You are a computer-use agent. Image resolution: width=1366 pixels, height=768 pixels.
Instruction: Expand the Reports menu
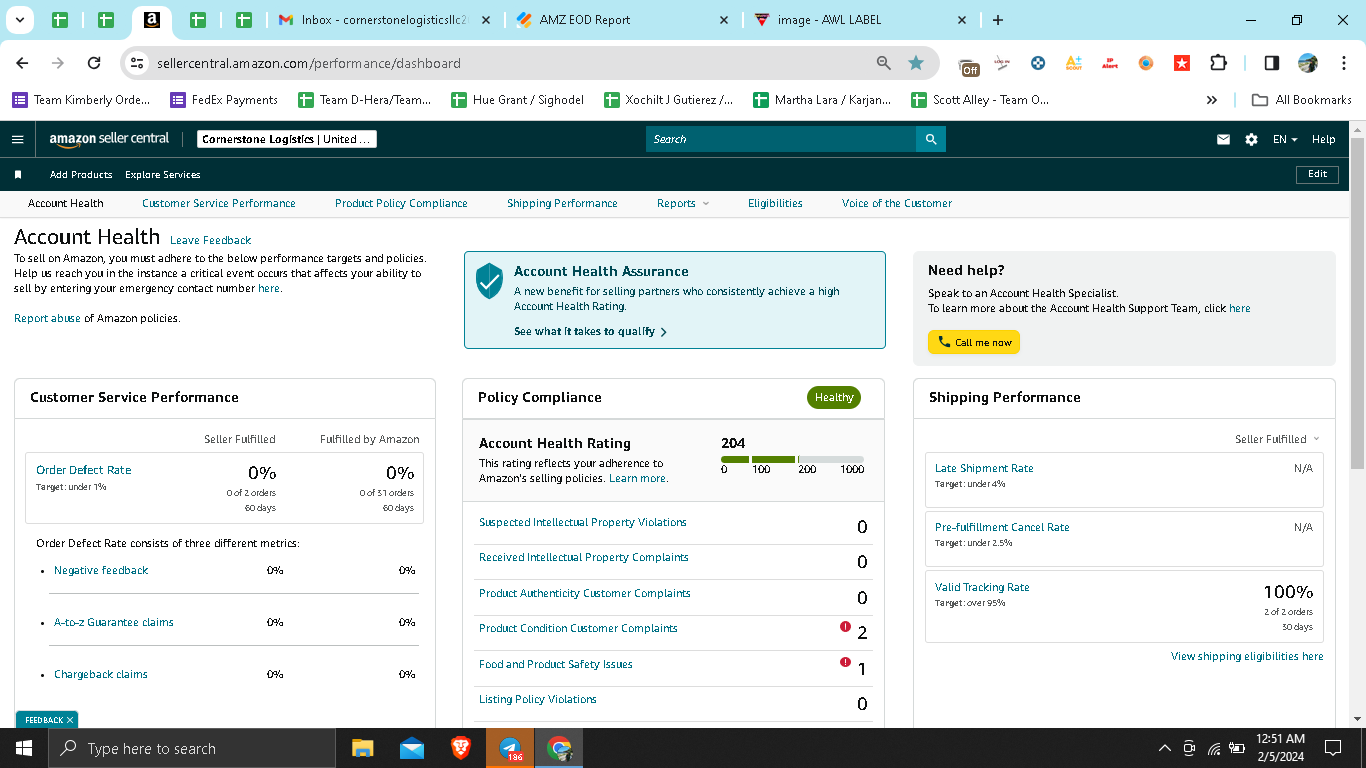(683, 203)
